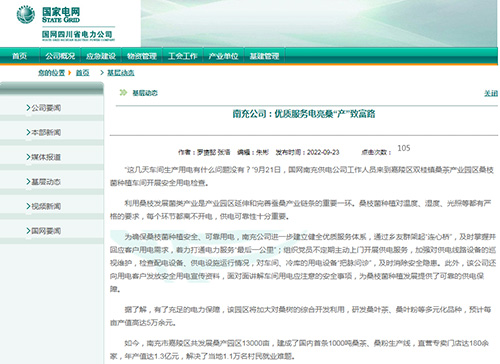Click the author text 罗唐懿 张语
500x364 pixels.
(x=213, y=152)
